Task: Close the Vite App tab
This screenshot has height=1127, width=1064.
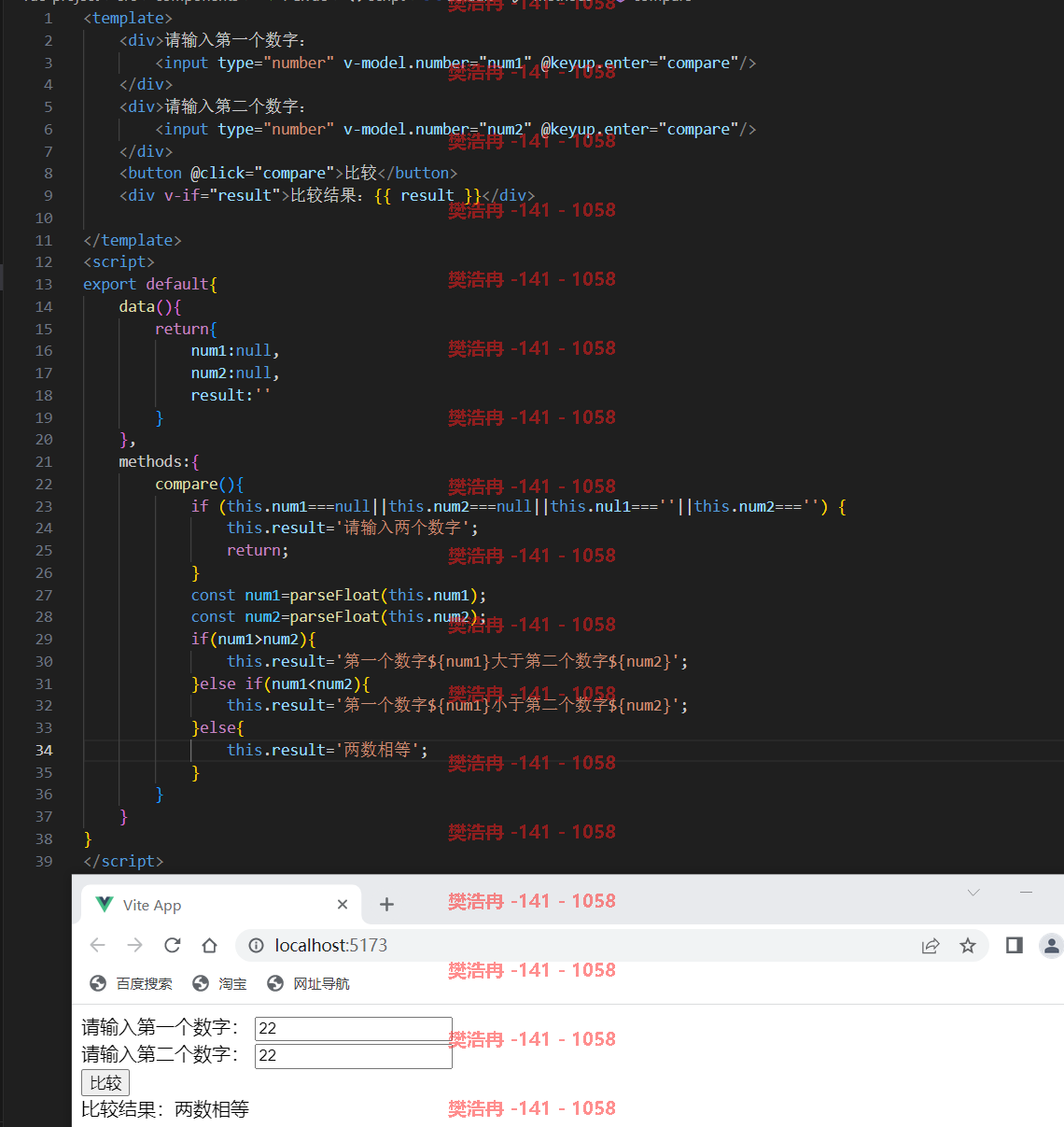Action: tap(343, 904)
